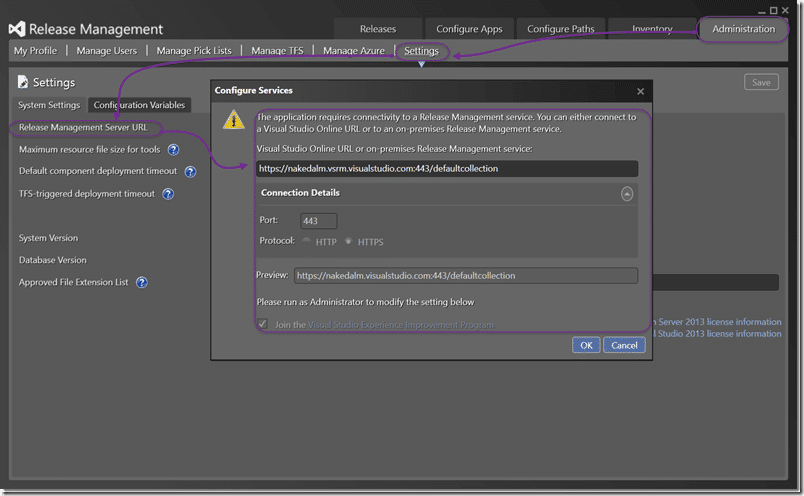Collapse the Connection Details section
The image size is (804, 496).
627,194
